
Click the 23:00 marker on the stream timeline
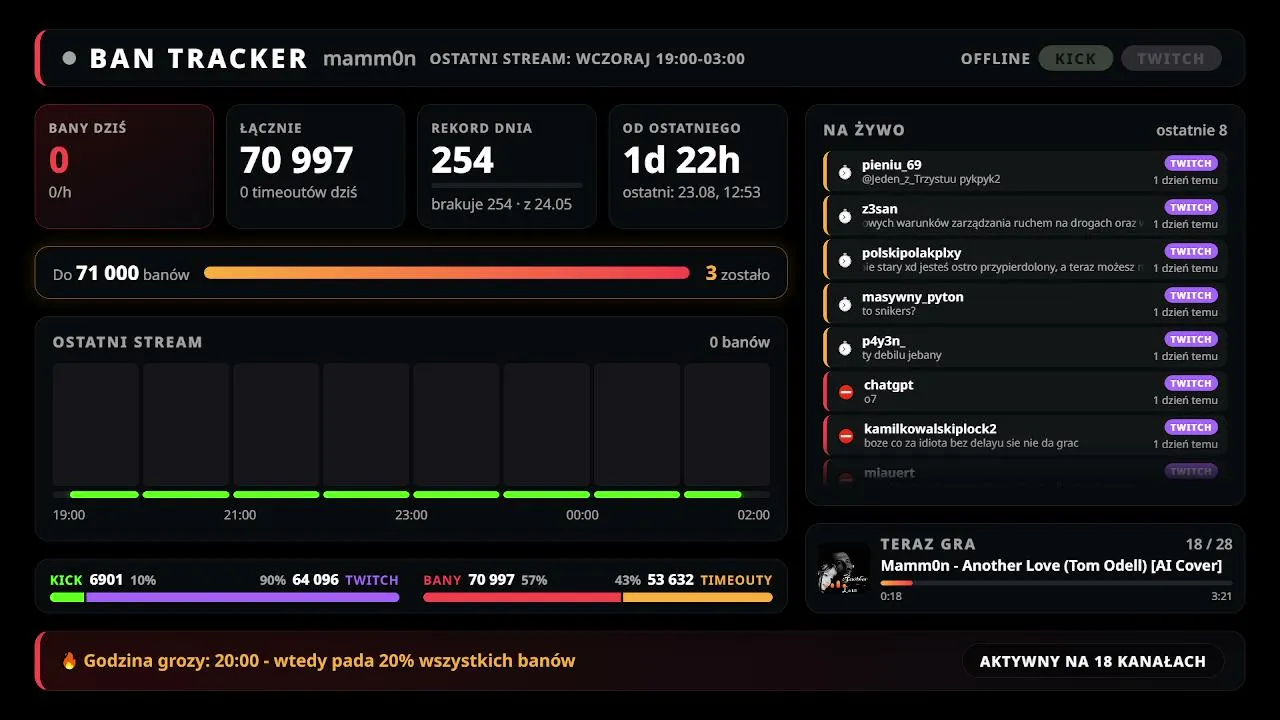[411, 515]
